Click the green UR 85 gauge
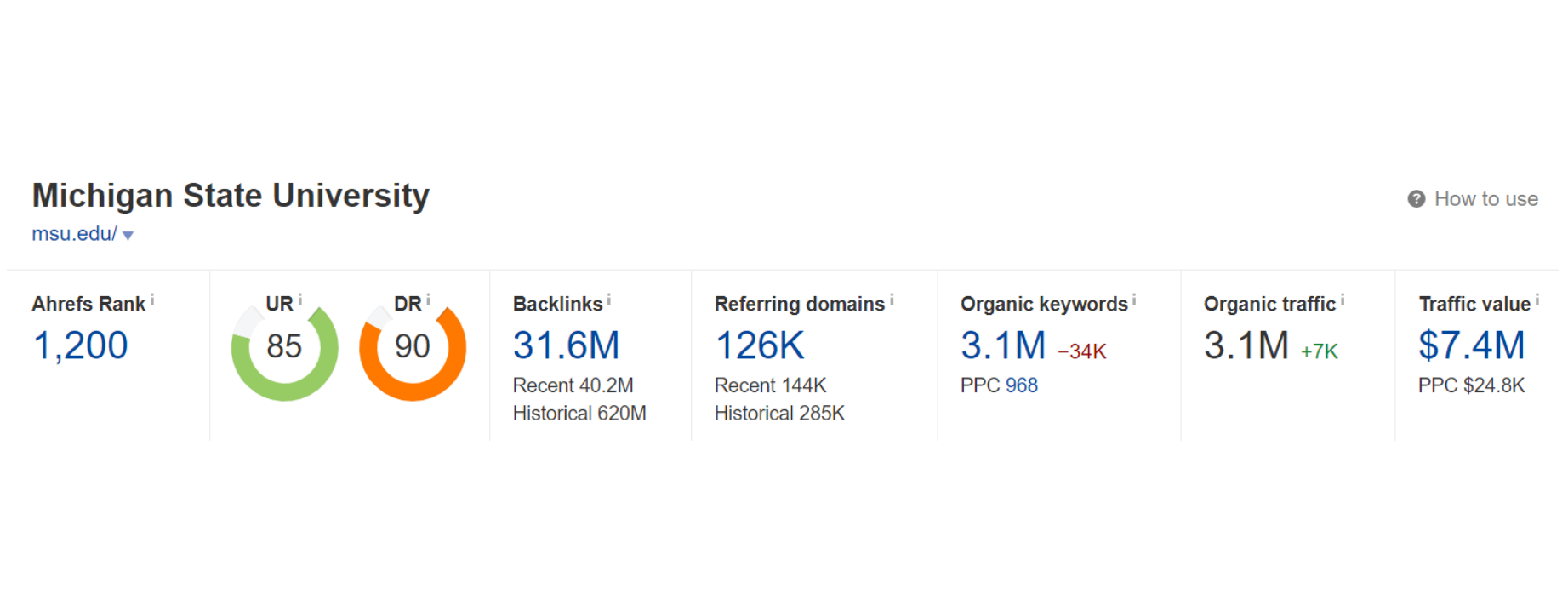1568x605 pixels. coord(284,347)
